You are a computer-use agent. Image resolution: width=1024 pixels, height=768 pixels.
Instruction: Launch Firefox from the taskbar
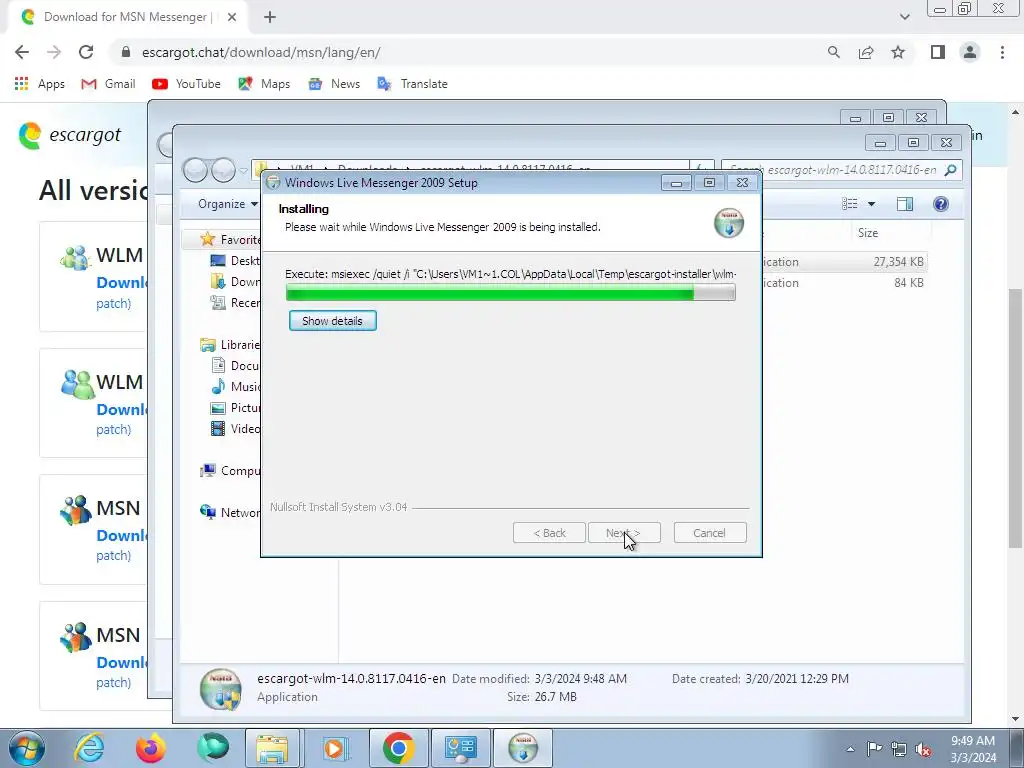pos(151,748)
